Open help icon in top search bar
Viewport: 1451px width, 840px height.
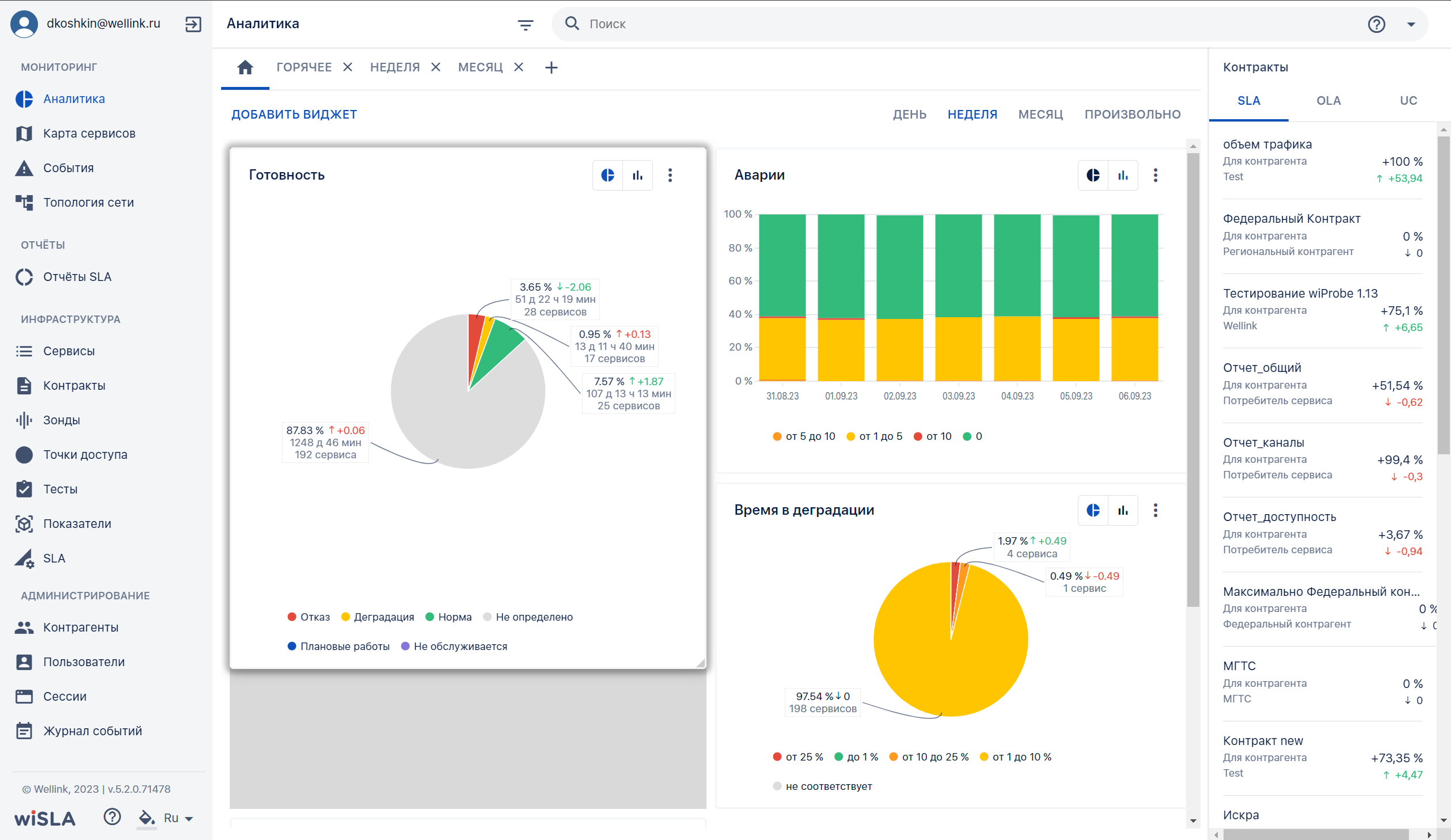[x=1376, y=24]
